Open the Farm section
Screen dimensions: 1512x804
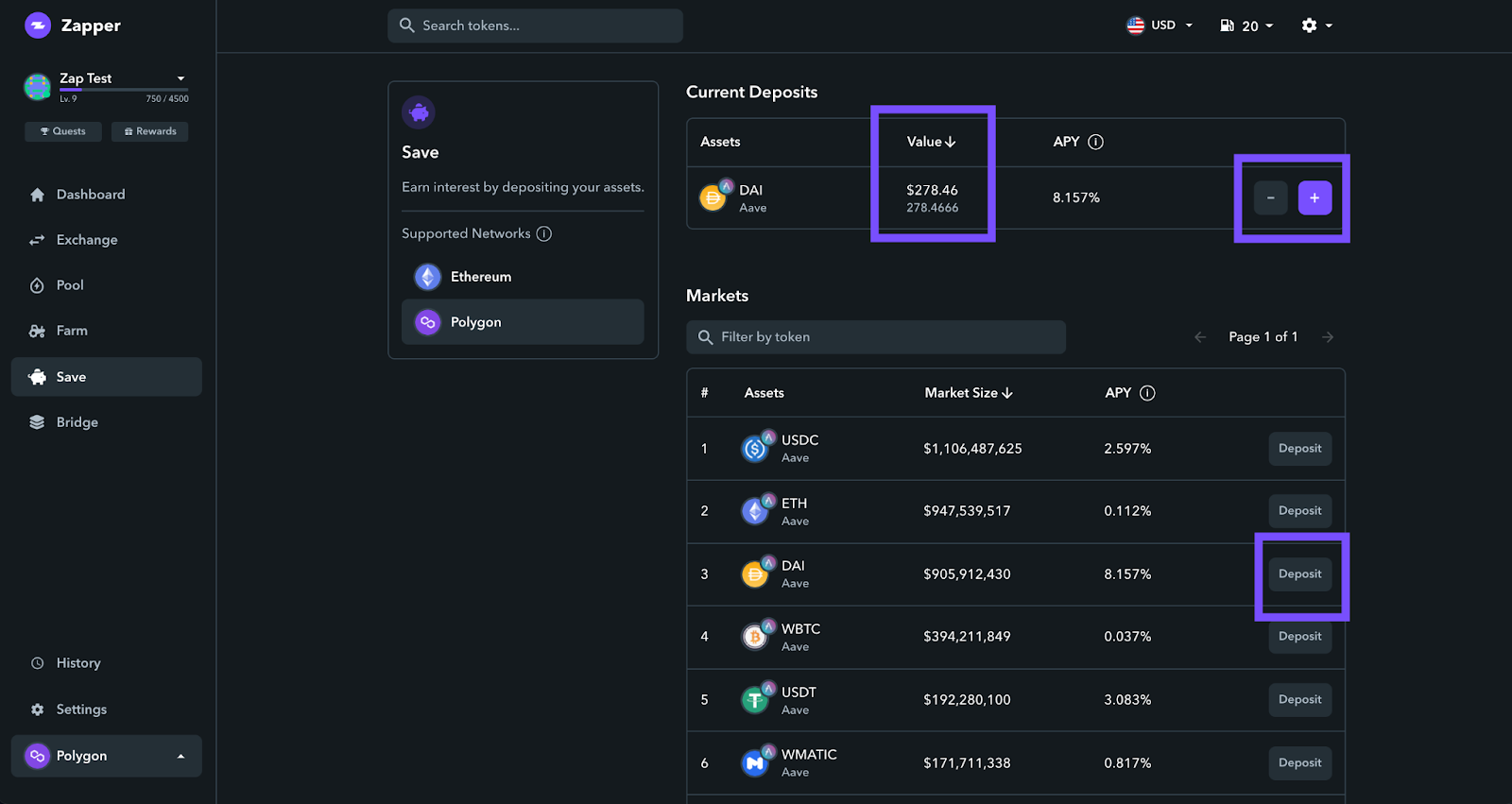[x=107, y=331]
